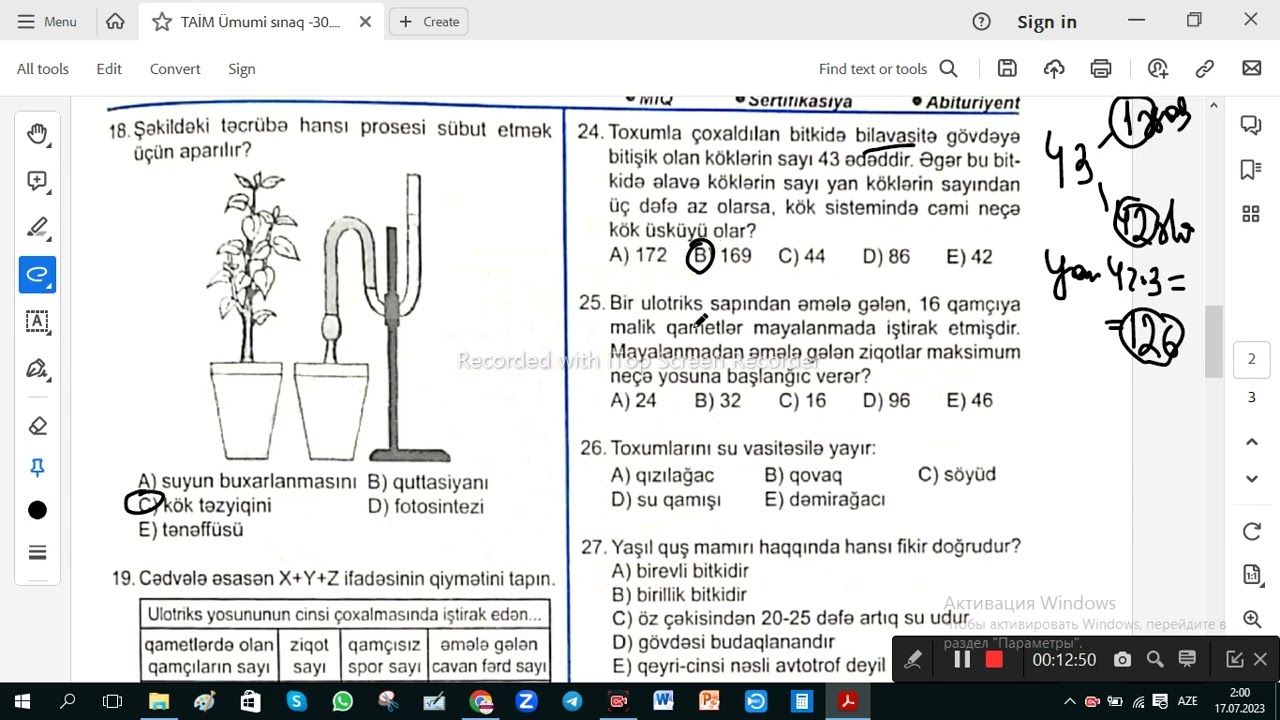Viewport: 1280px width, 720px height.
Task: Send the file by email envelope icon
Action: tap(1252, 69)
